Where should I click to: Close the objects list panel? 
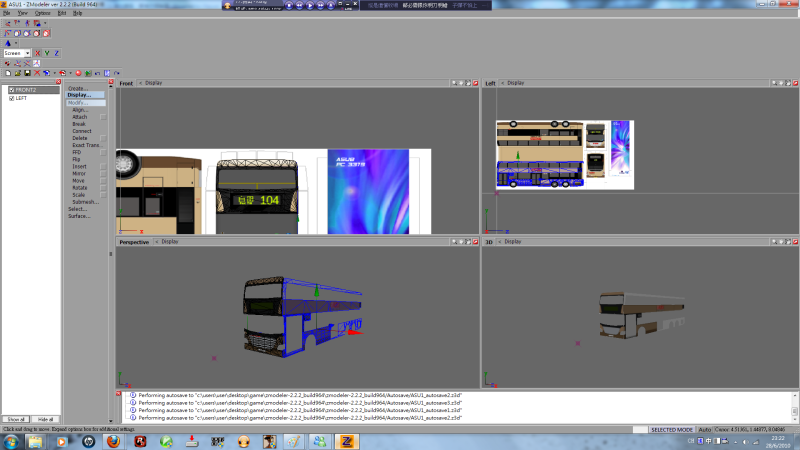(x=59, y=83)
